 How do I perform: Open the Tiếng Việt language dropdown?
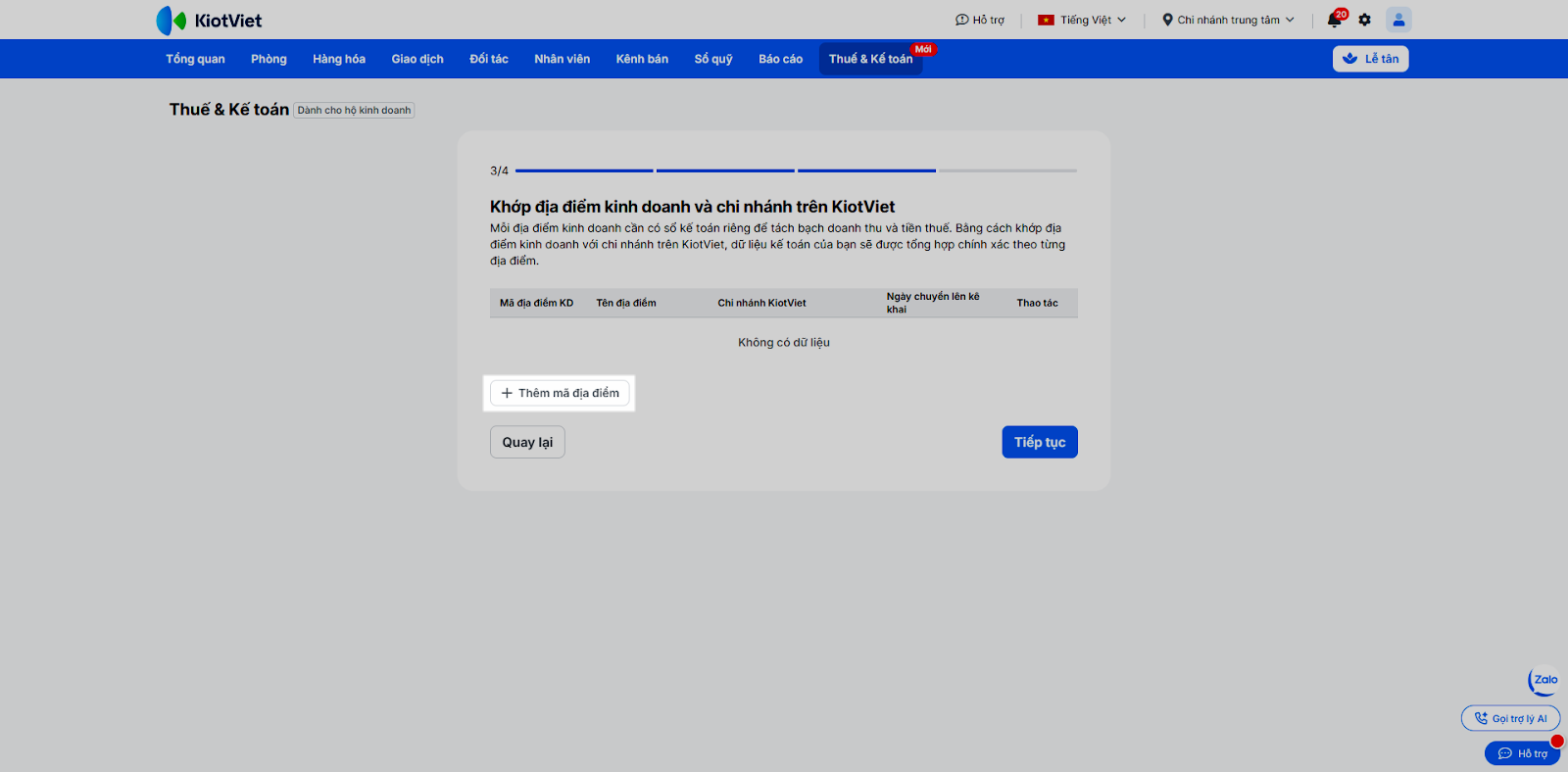1082,20
